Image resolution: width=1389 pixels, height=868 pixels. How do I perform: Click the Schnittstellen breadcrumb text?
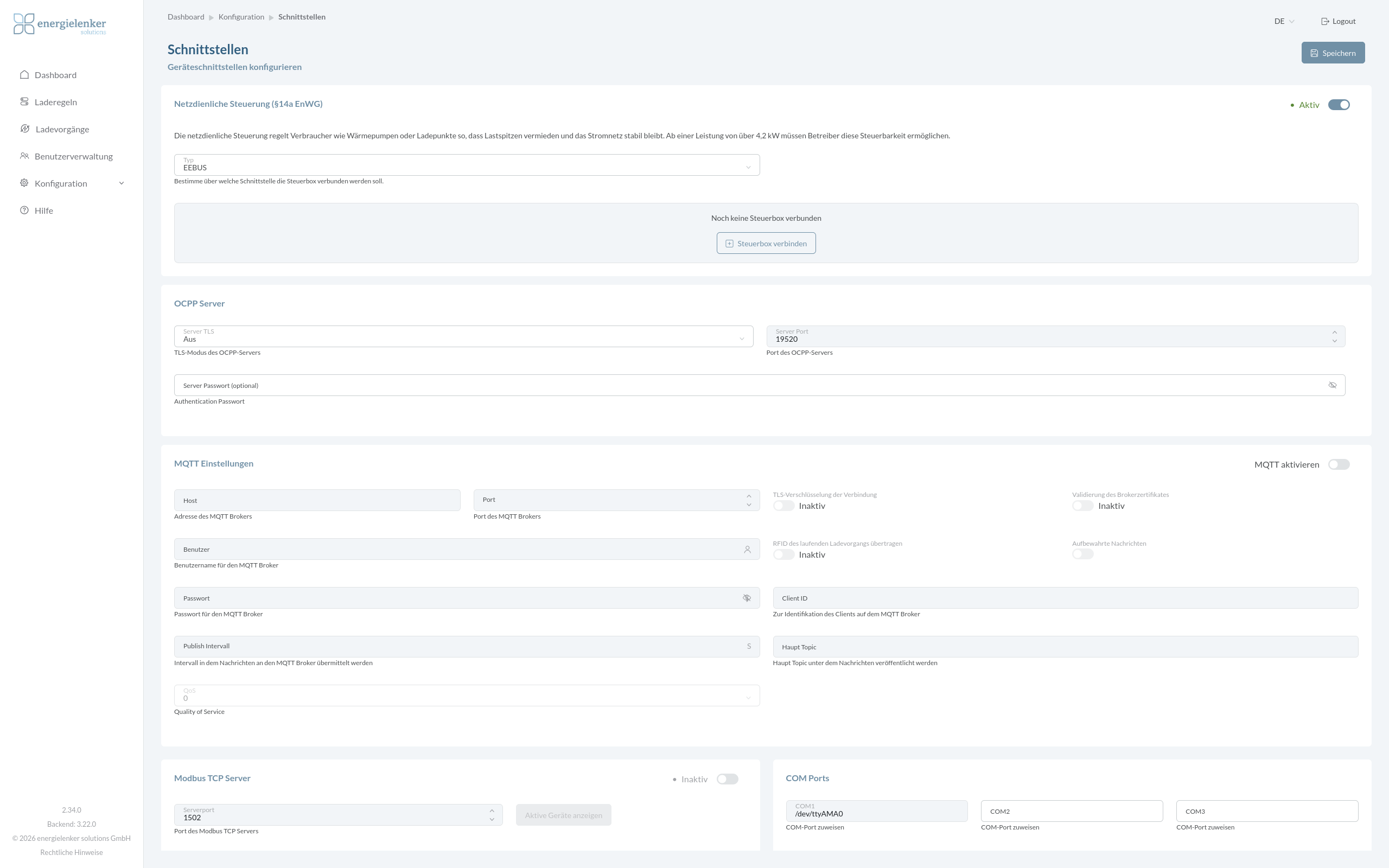point(302,17)
